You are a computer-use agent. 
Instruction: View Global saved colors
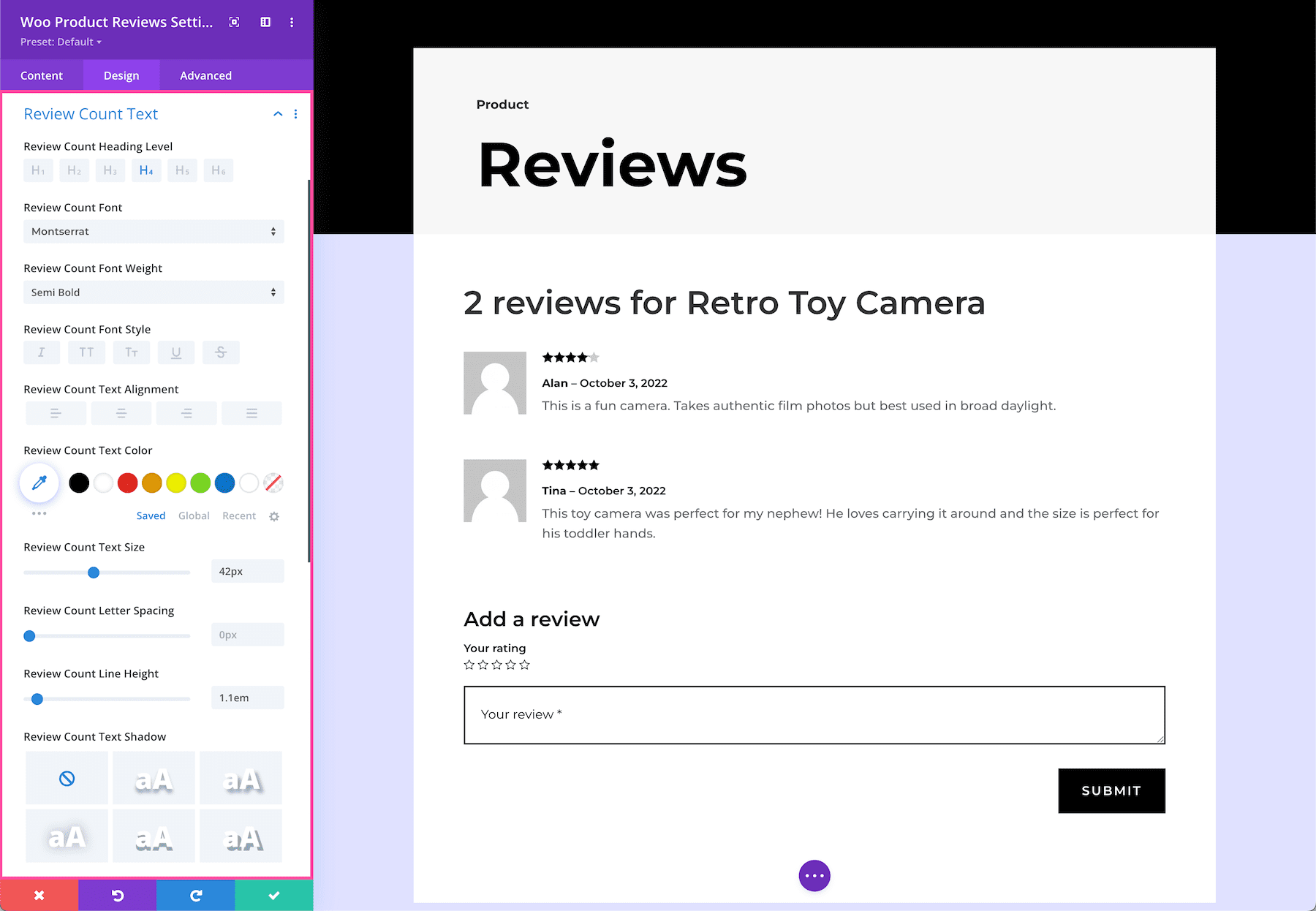coord(193,515)
